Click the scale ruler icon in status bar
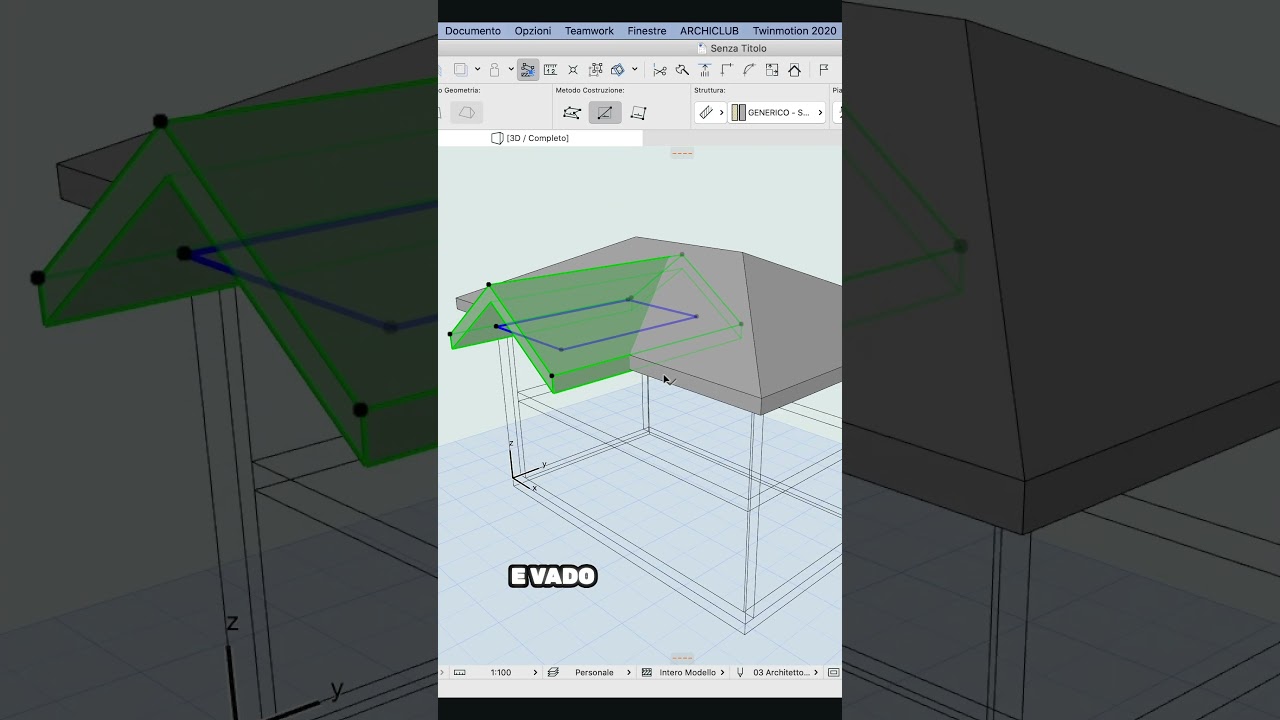The height and width of the screenshot is (720, 1280). [460, 673]
